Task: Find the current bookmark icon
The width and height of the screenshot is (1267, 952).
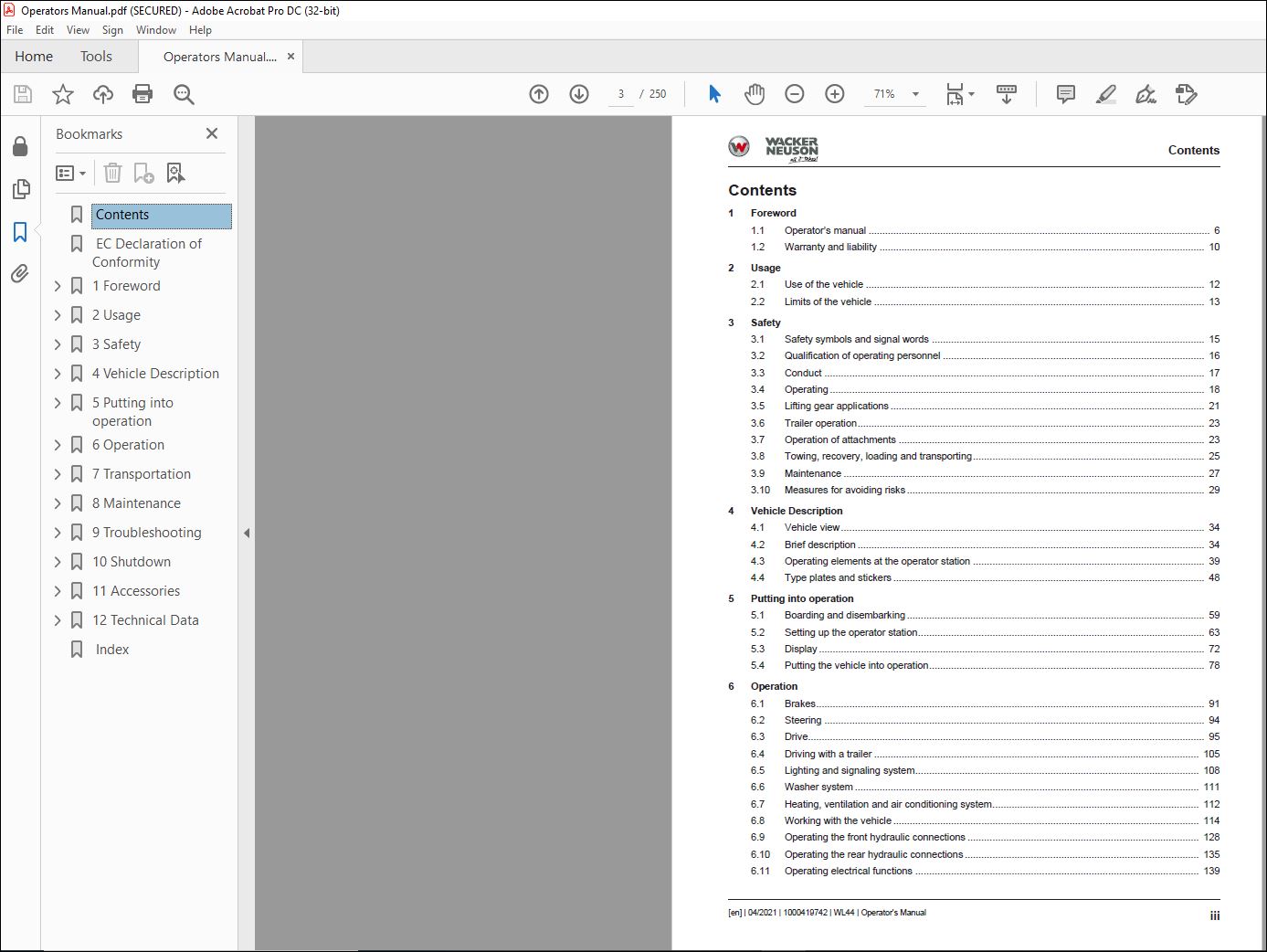Action: point(175,173)
